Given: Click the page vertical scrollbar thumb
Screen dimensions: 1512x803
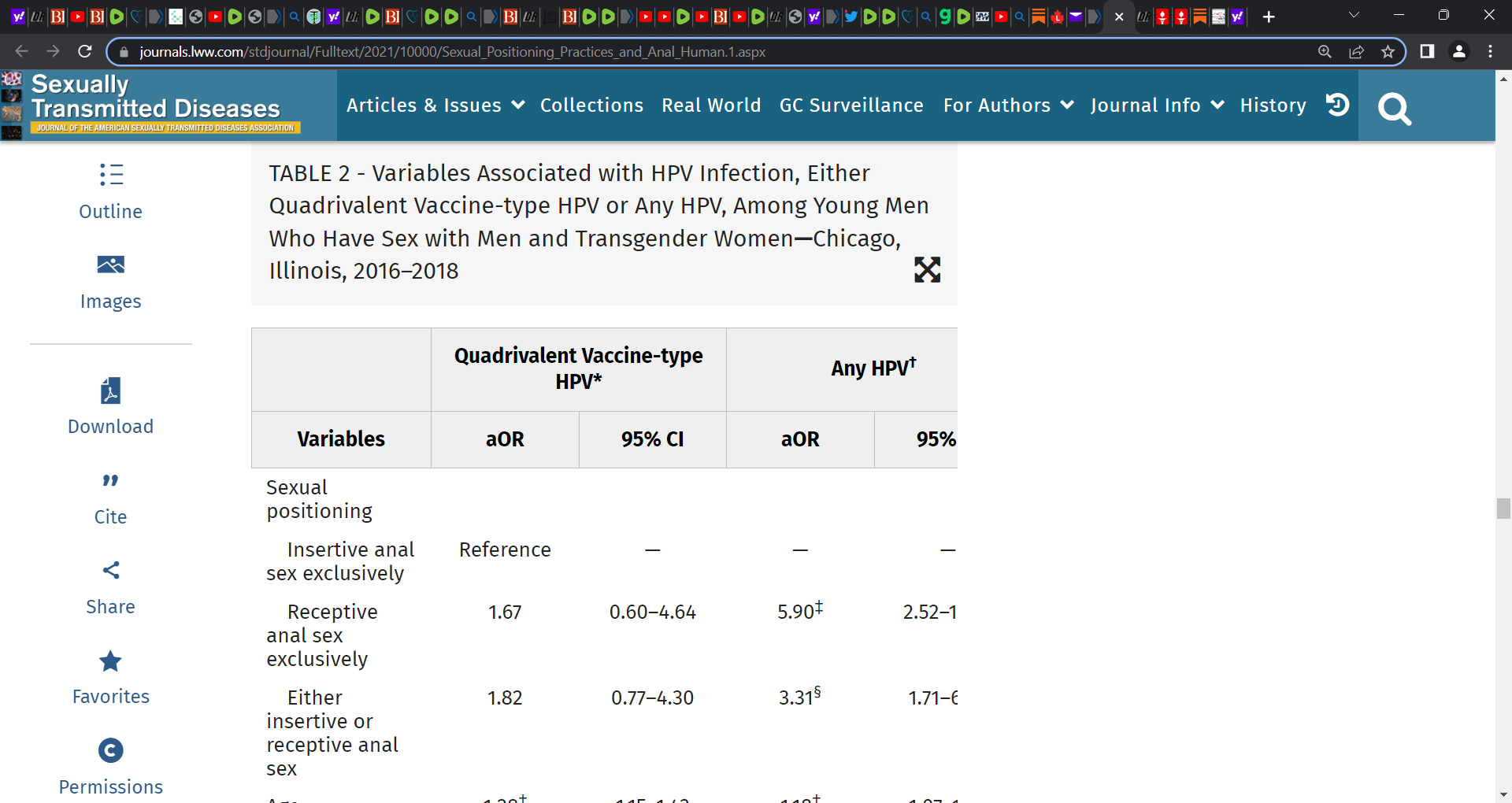Looking at the screenshot, I should click(x=1503, y=509).
